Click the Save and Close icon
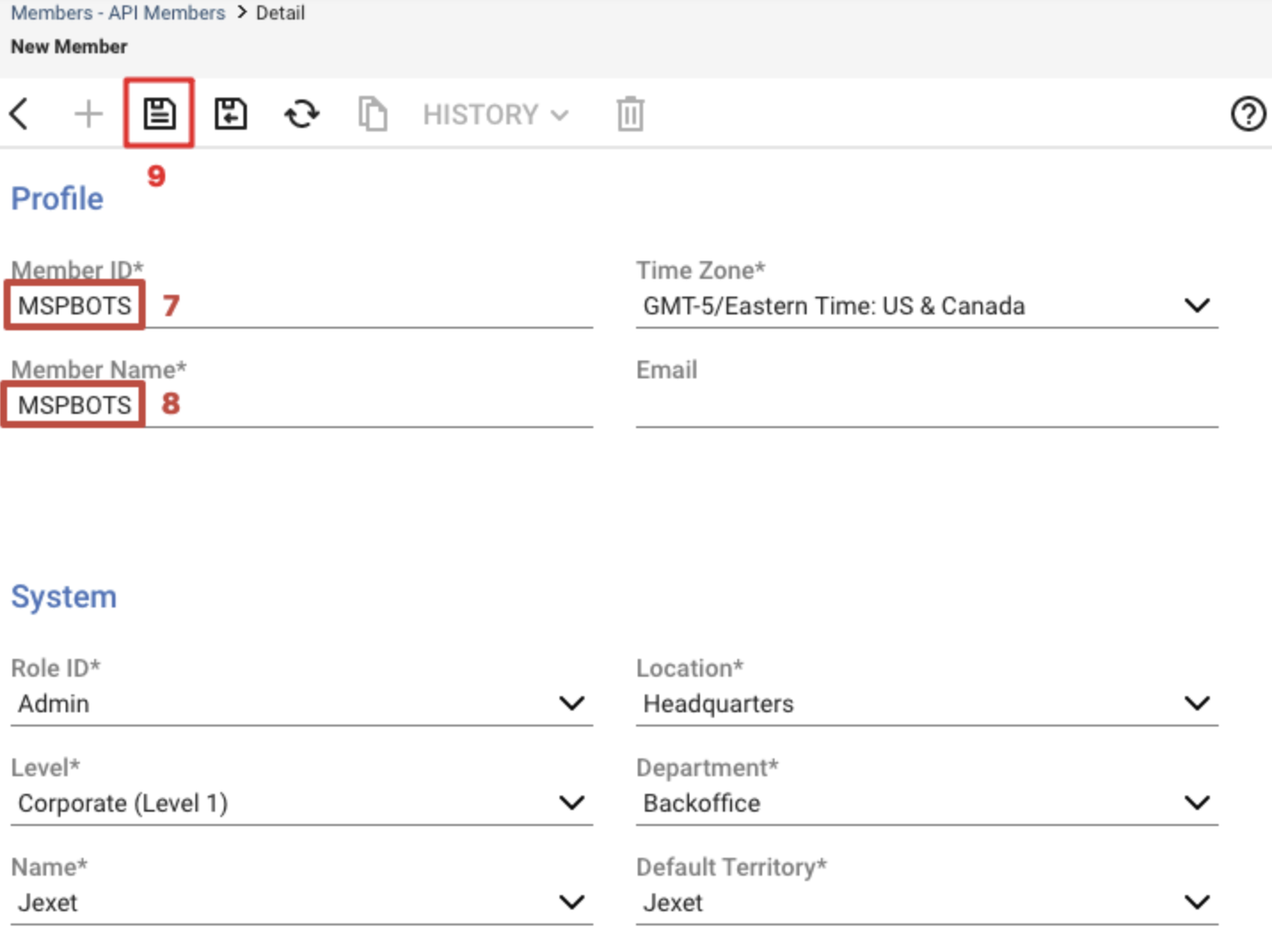The height and width of the screenshot is (952, 1272). tap(231, 114)
